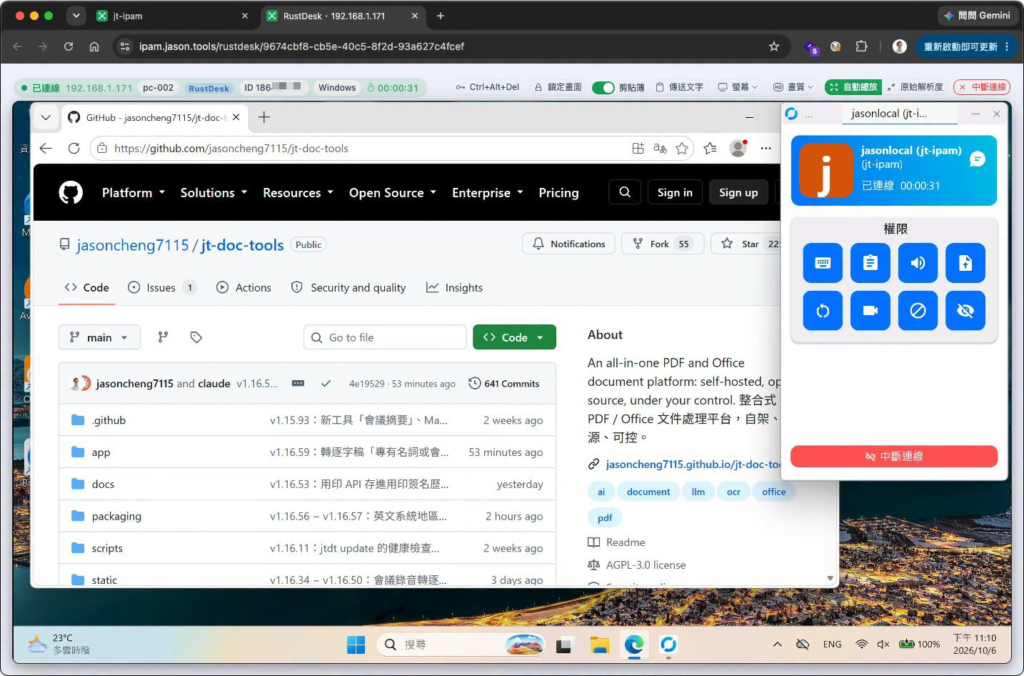Toggle clipboard permission in RustDesk panel

click(x=870, y=263)
